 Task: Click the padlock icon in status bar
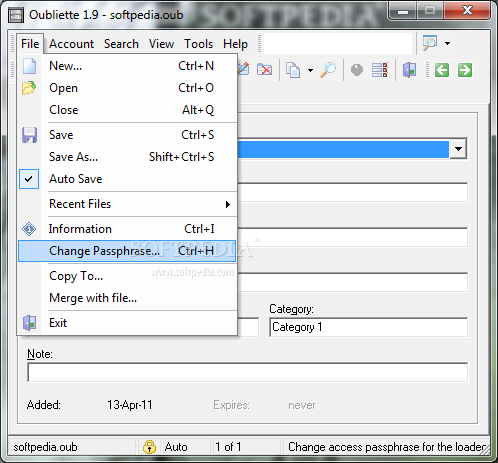pos(149,447)
